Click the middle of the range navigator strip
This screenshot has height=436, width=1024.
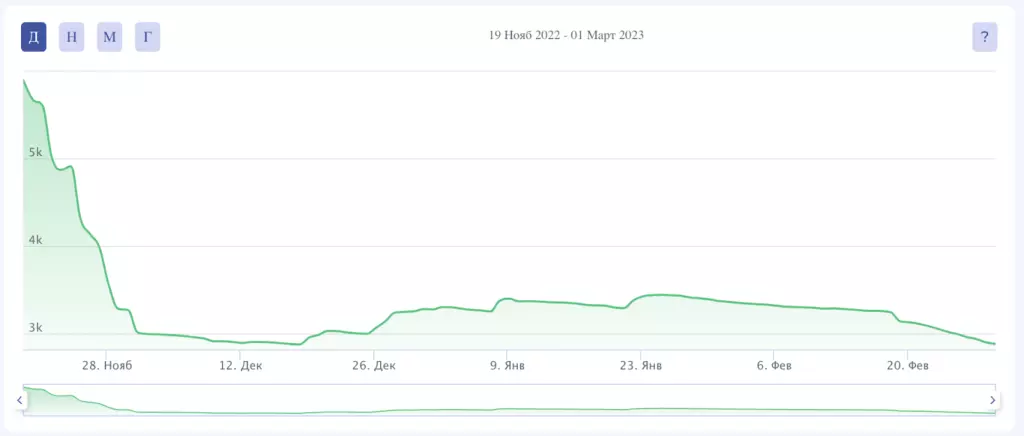[x=509, y=400]
